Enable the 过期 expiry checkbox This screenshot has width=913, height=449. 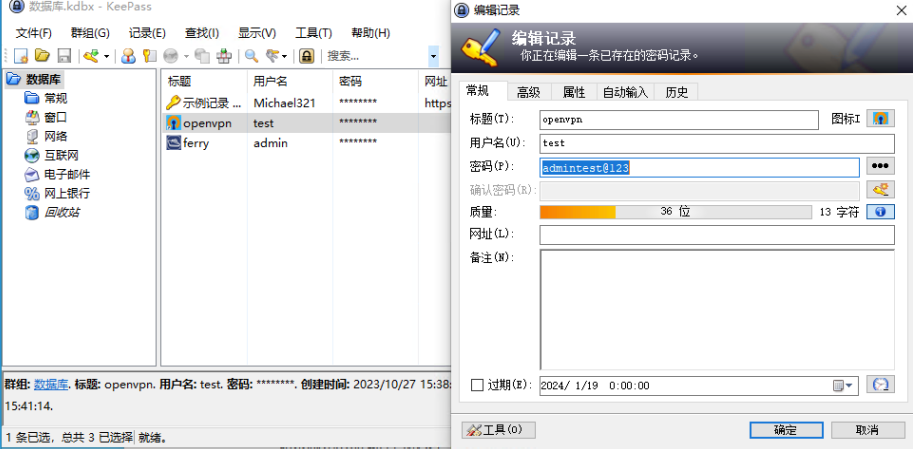477,385
